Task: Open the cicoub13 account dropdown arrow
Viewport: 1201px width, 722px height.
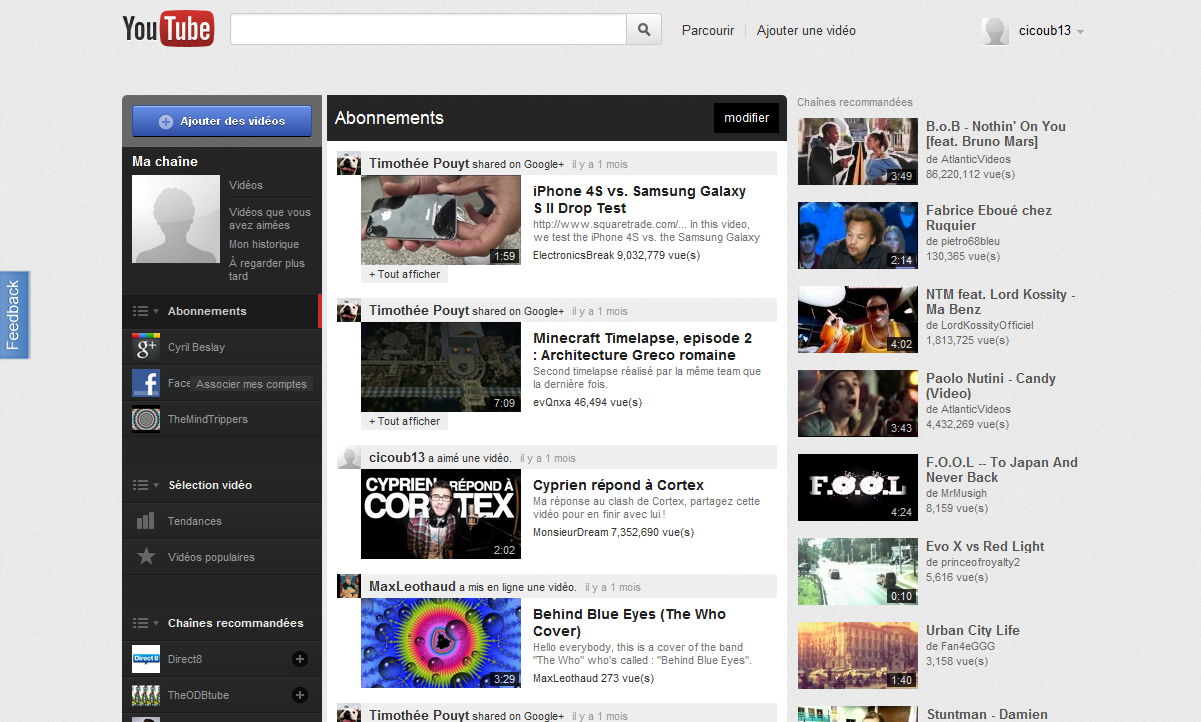Action: click(x=1081, y=32)
